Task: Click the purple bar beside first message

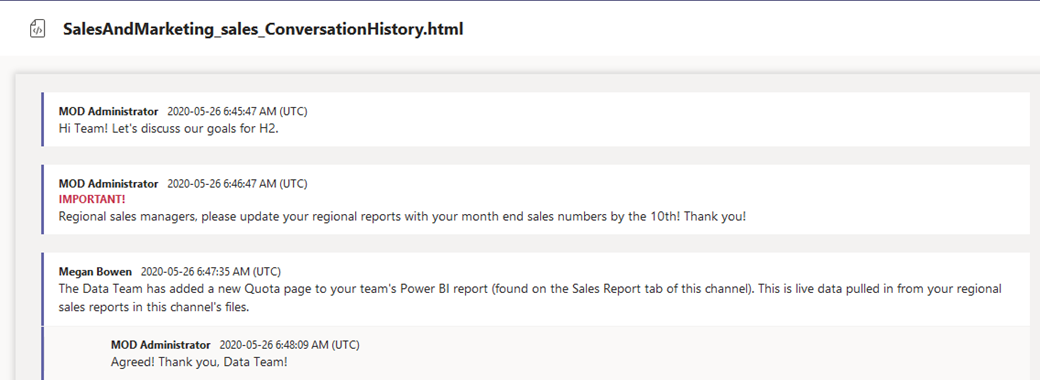Action: pyautogui.click(x=42, y=119)
